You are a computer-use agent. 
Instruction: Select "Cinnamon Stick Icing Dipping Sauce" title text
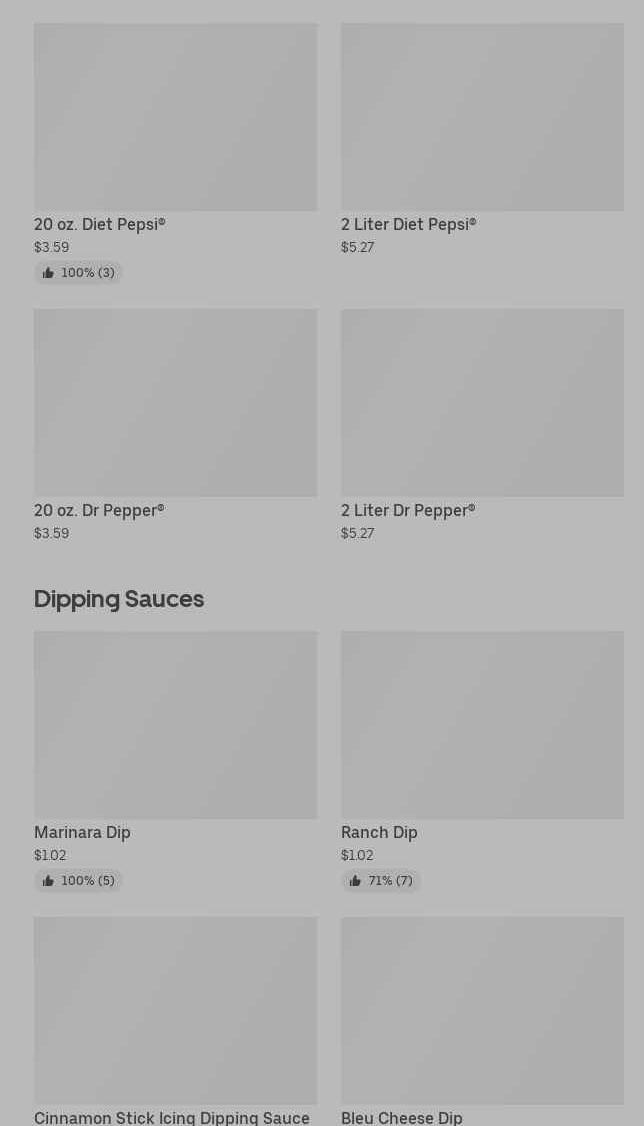pyautogui.click(x=172, y=1118)
